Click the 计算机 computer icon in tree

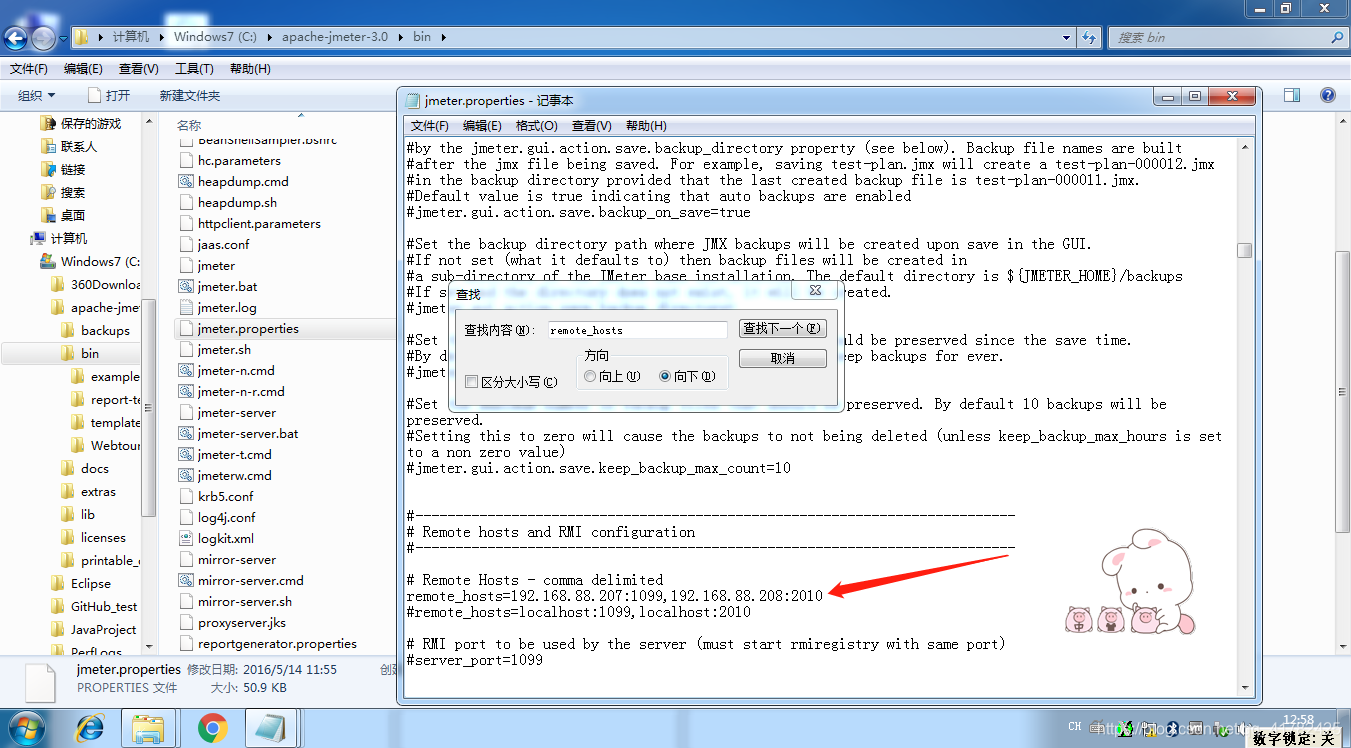[38, 239]
